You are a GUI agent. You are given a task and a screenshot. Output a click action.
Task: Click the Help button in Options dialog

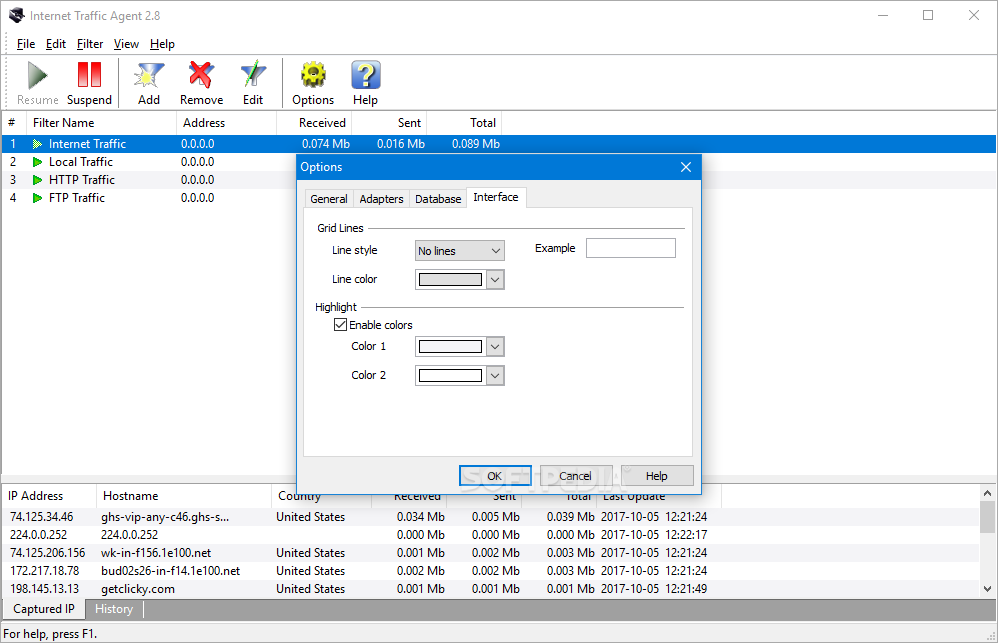tap(657, 476)
